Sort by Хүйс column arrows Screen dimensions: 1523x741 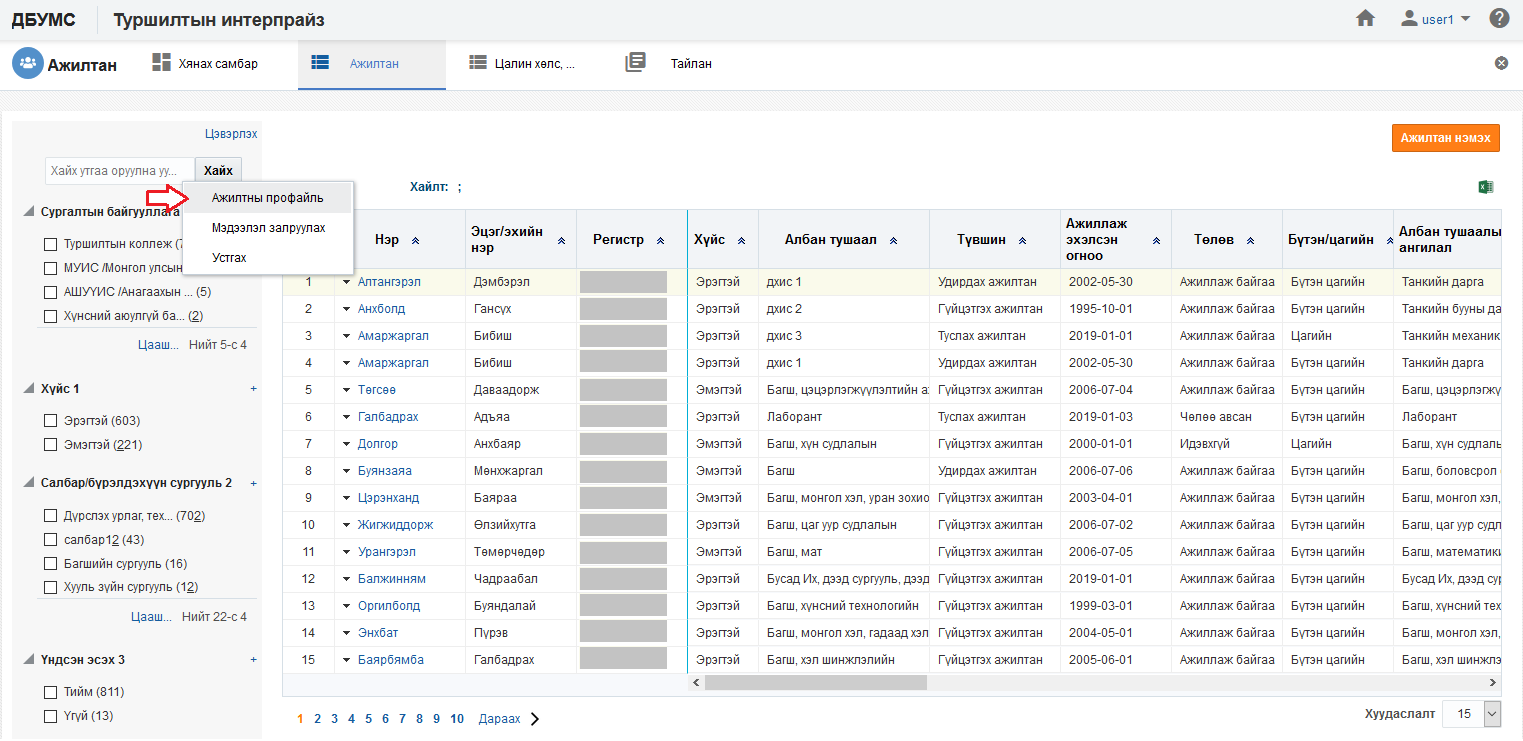(x=741, y=241)
